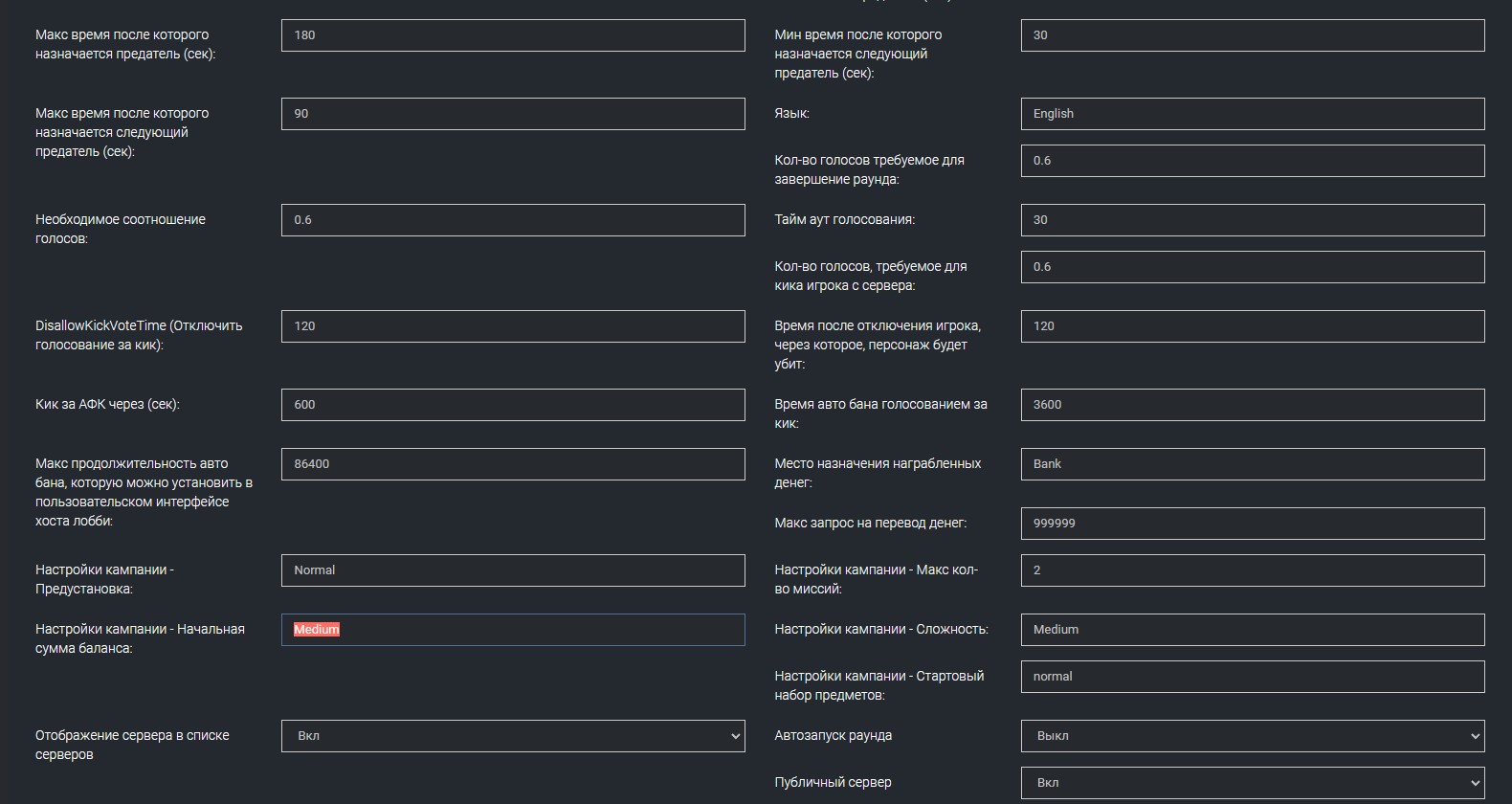This screenshot has width=1512, height=804.
Task: Click the auto ban kick vote time field
Action: [x=1252, y=405]
